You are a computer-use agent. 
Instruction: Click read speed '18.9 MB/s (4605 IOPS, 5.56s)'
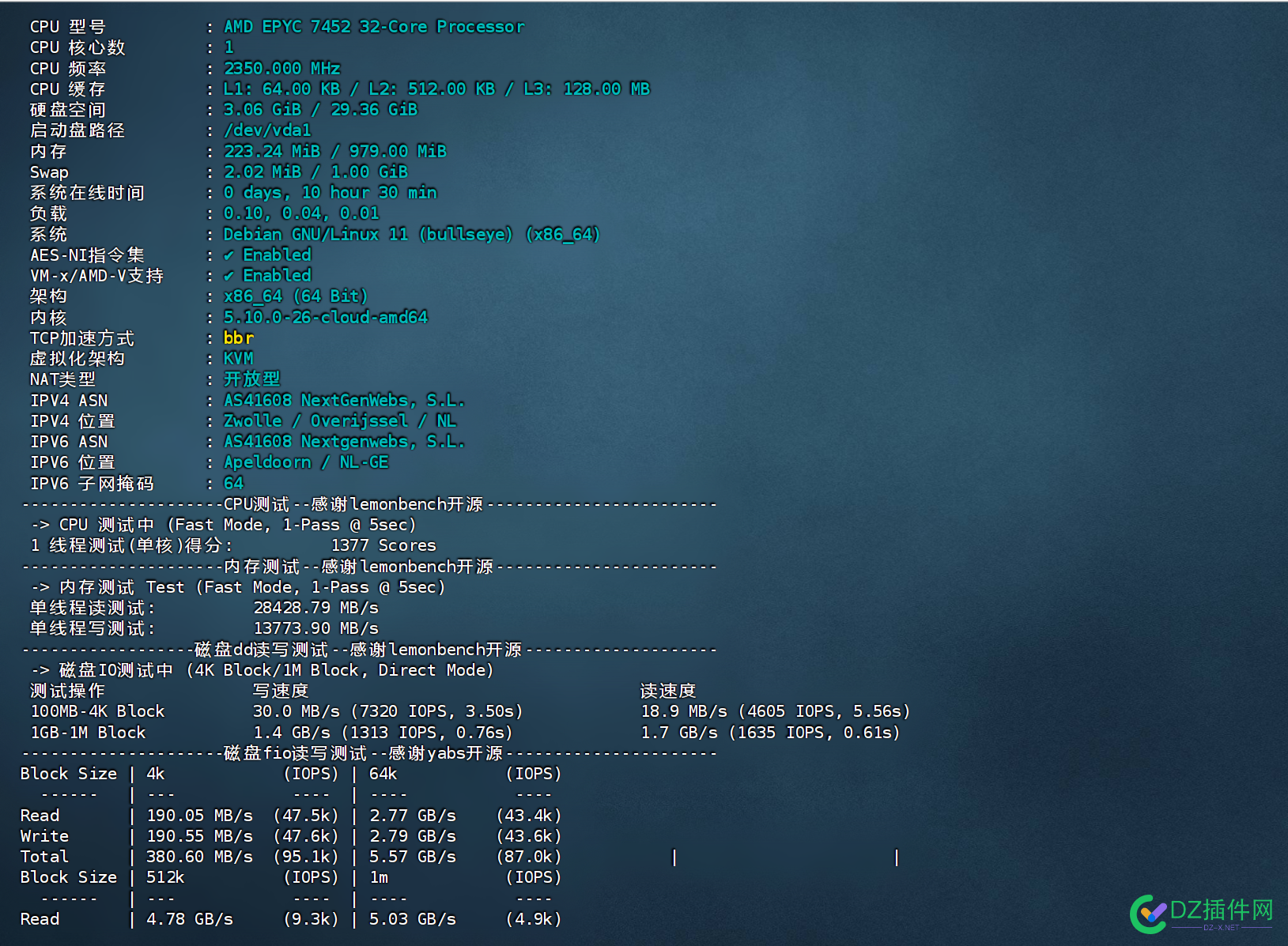tap(776, 711)
